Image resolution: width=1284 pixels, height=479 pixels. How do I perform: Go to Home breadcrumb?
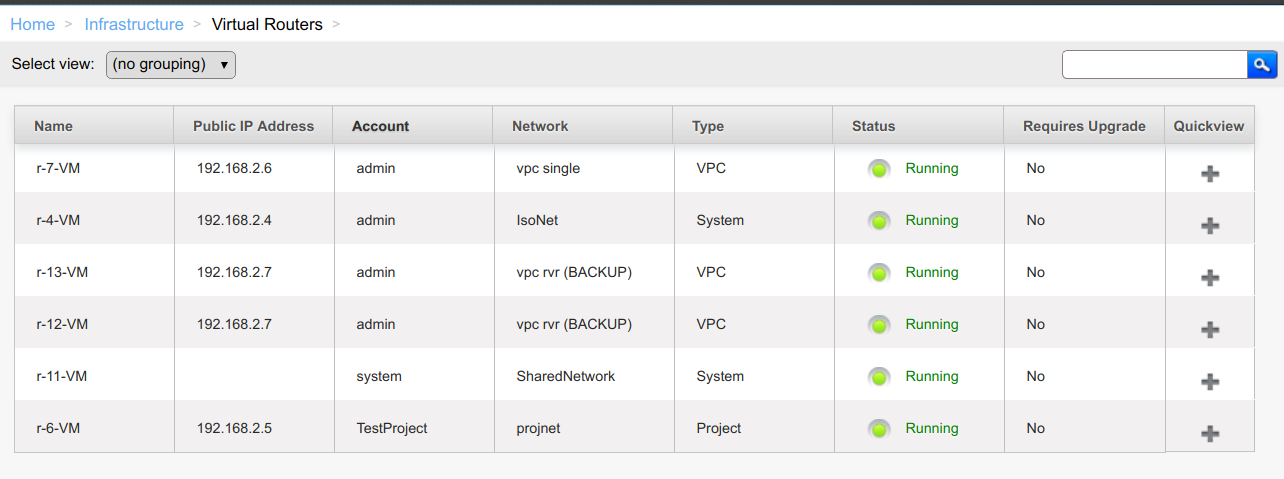point(32,24)
